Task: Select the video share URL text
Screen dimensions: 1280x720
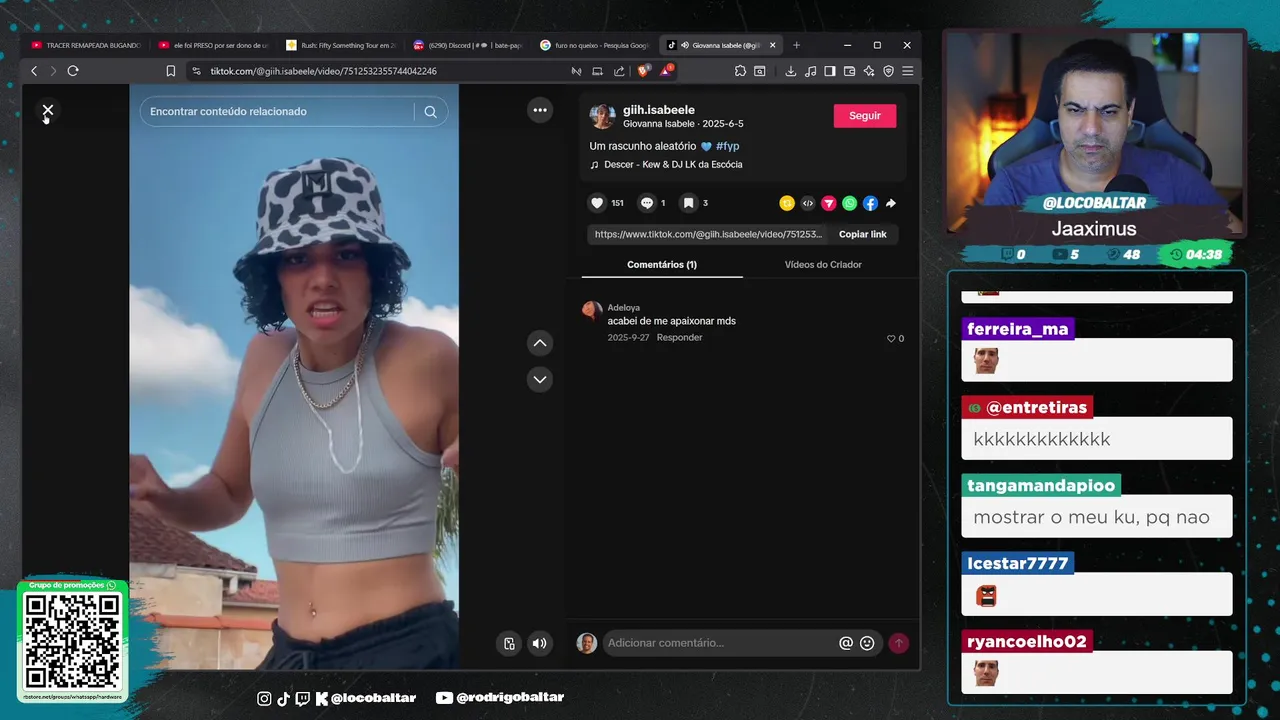Action: pyautogui.click(x=708, y=234)
